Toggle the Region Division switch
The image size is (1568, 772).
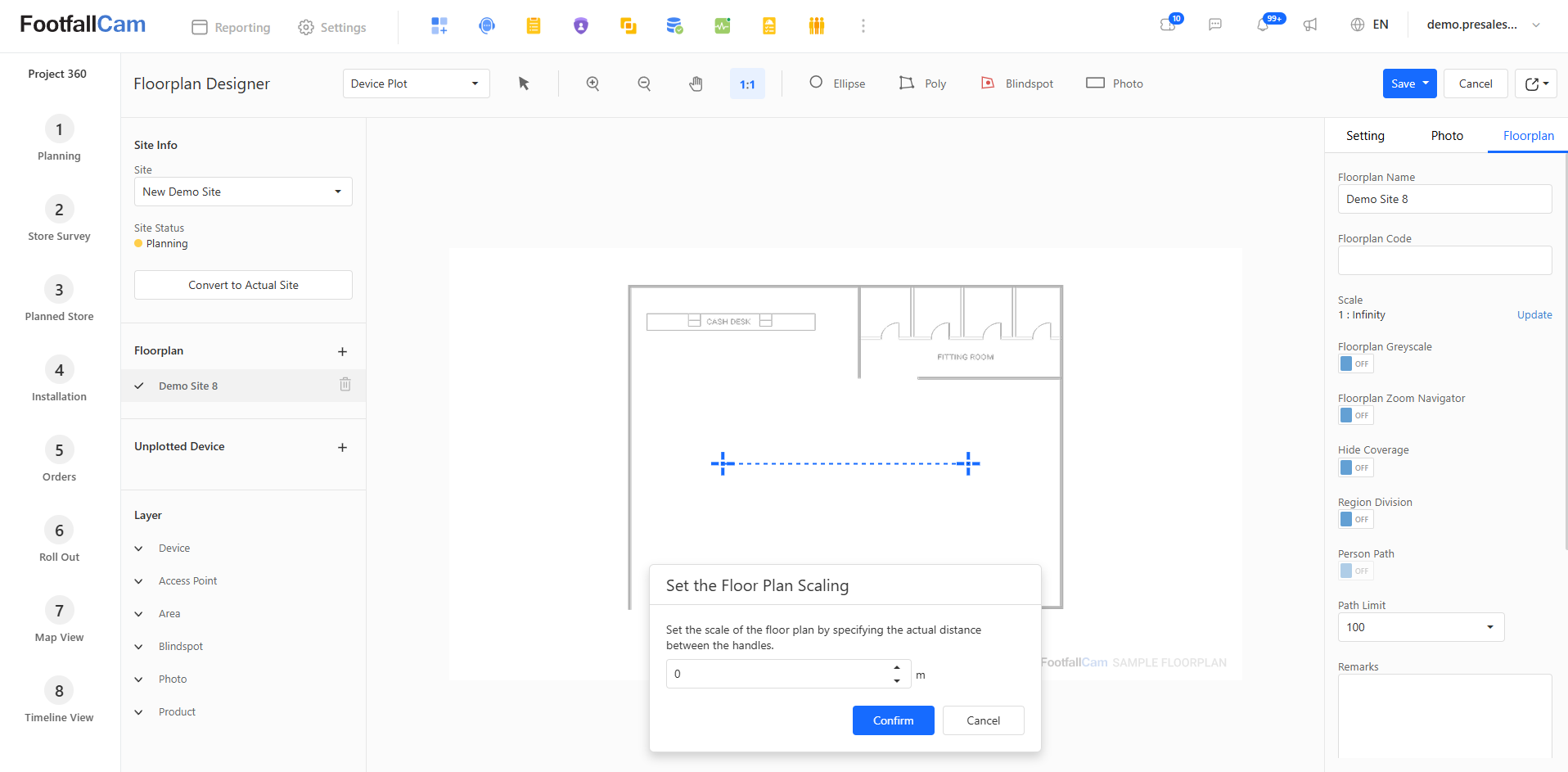[1356, 519]
